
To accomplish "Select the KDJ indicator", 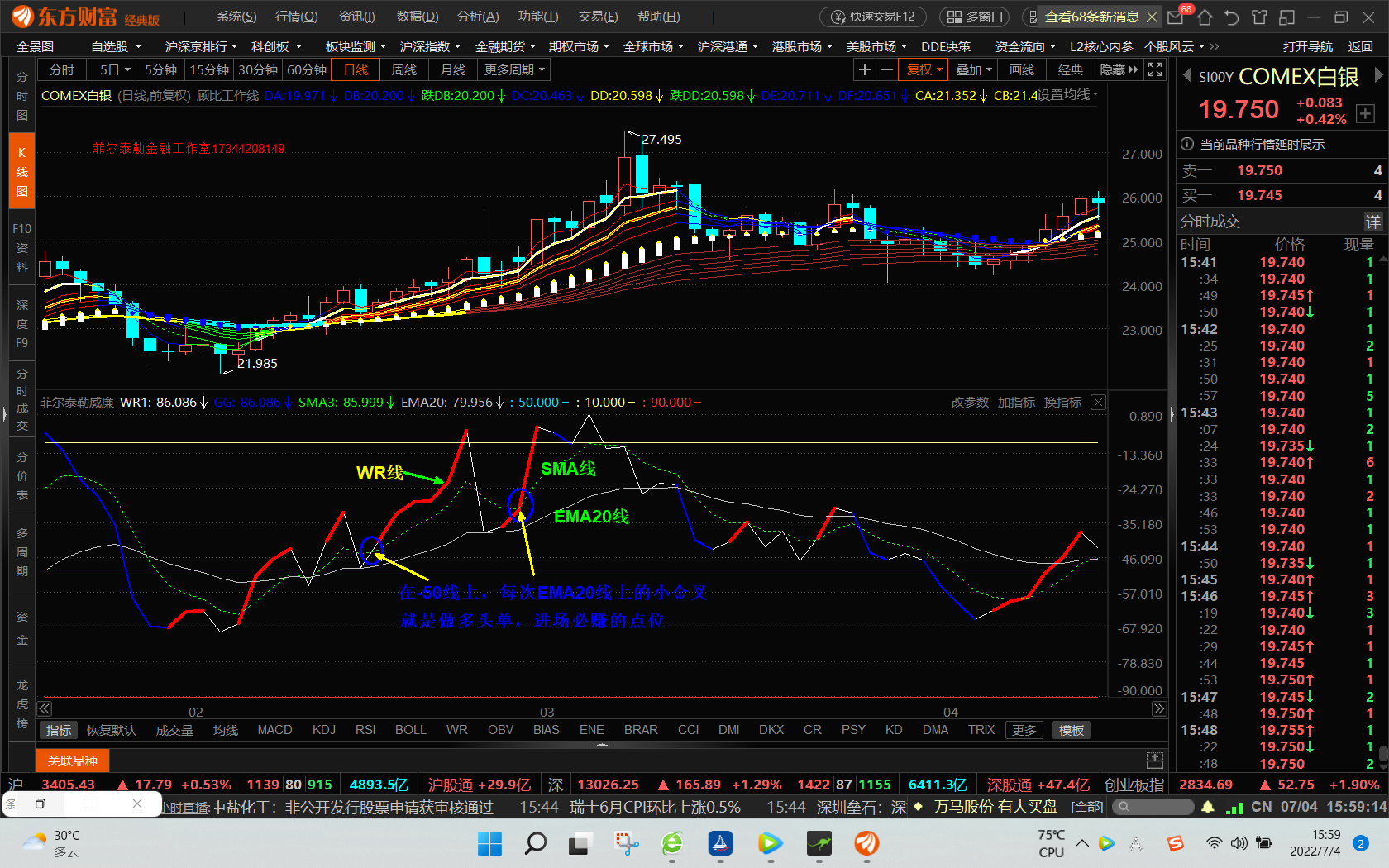I will (x=324, y=730).
